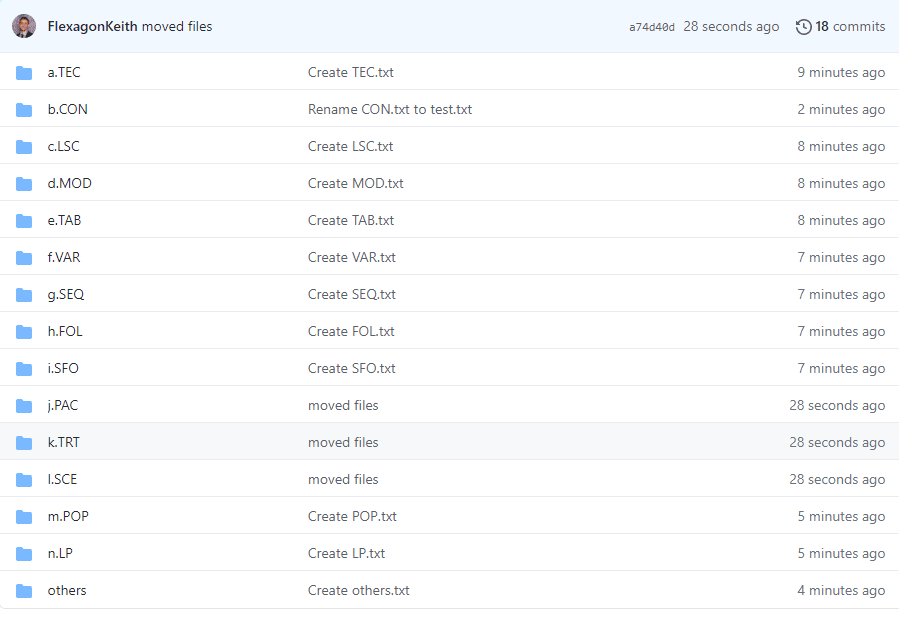The image size is (899, 619).
Task: Click the folder icon for n.LP
Action: 24,554
